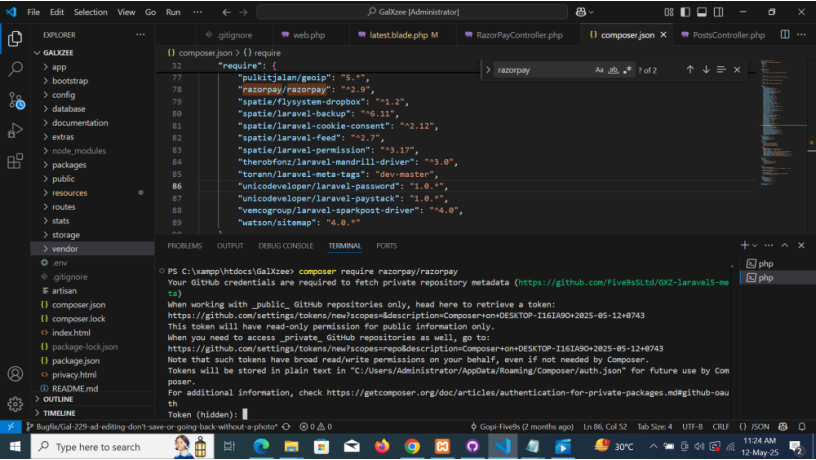Click the title bar command center search
Viewport: 816px width, 460px height.
pyautogui.click(x=412, y=12)
